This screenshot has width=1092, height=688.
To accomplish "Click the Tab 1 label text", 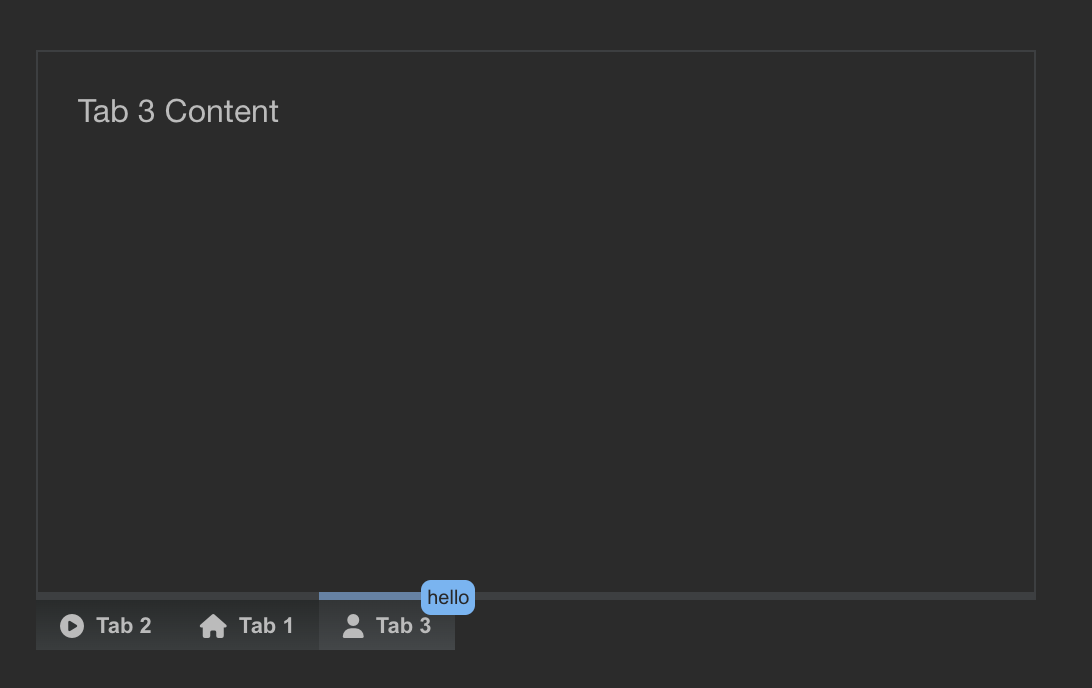I will click(x=265, y=626).
